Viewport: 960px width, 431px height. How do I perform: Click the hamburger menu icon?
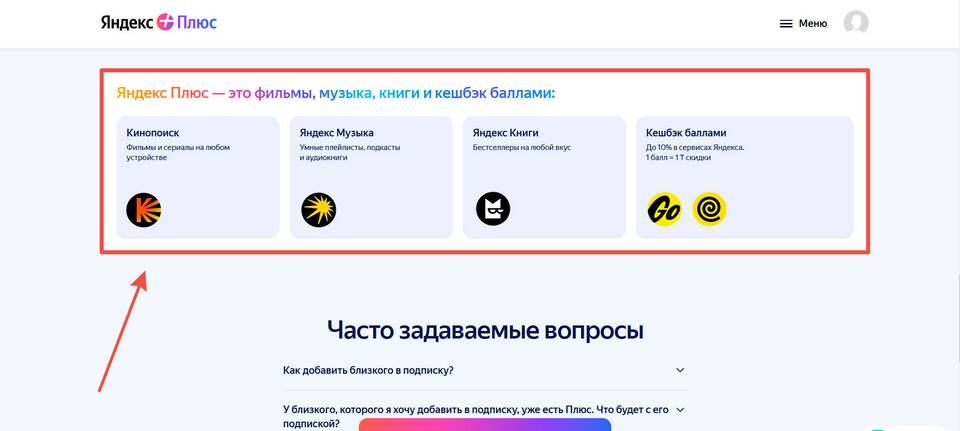click(x=786, y=24)
